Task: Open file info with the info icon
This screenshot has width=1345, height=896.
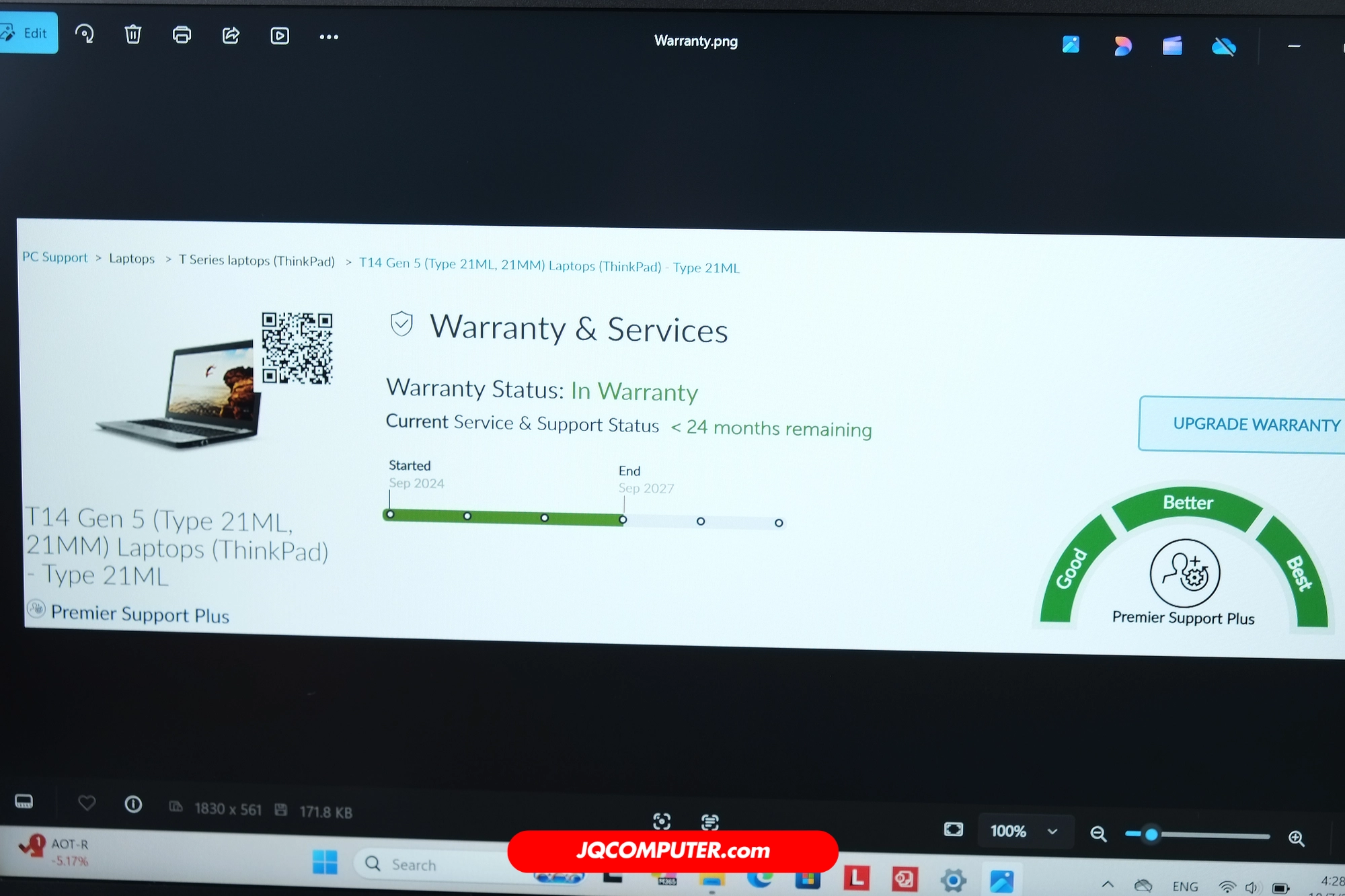Action: (133, 804)
